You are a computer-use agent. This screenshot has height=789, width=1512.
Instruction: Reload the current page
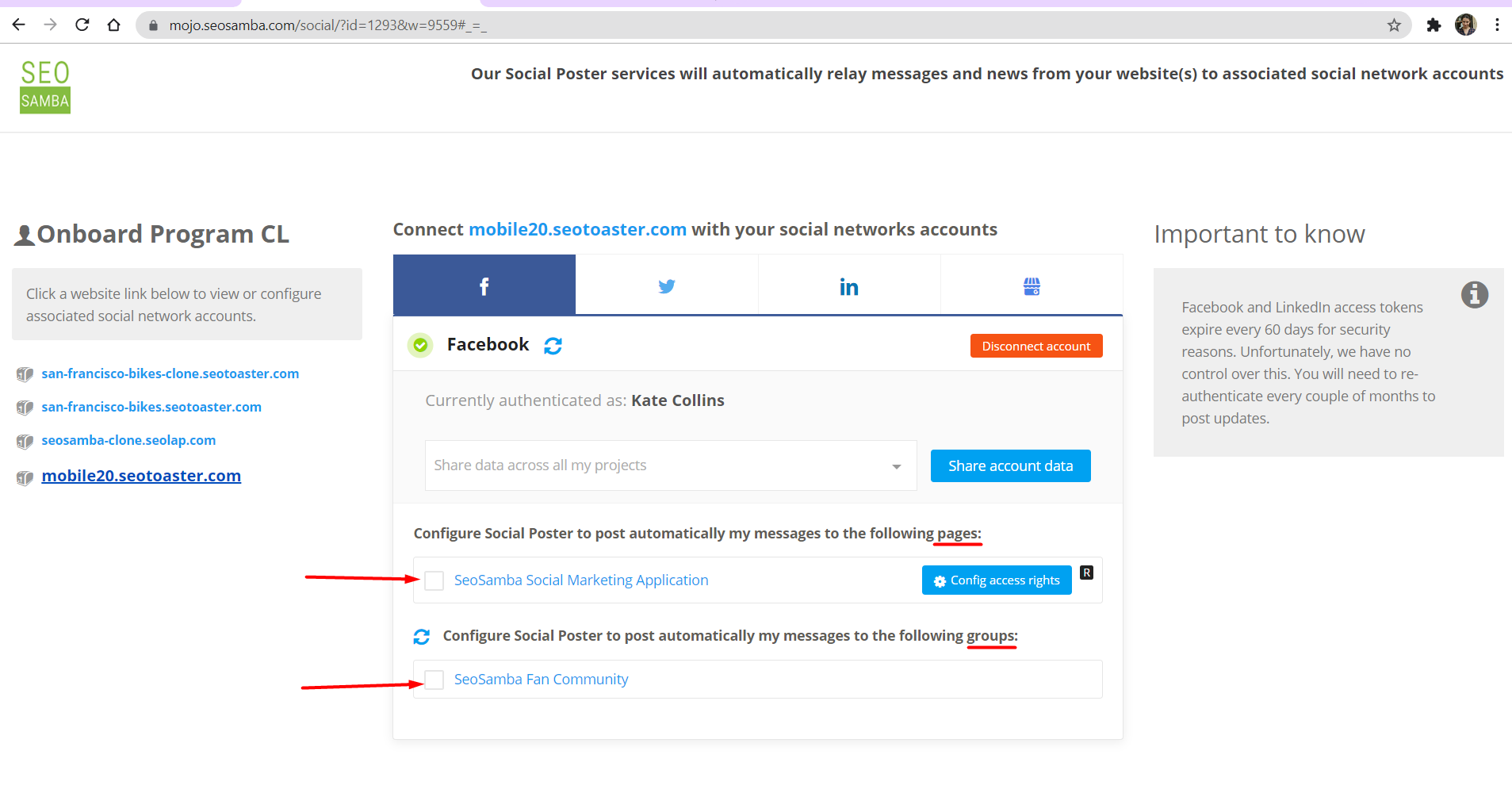coord(82,25)
